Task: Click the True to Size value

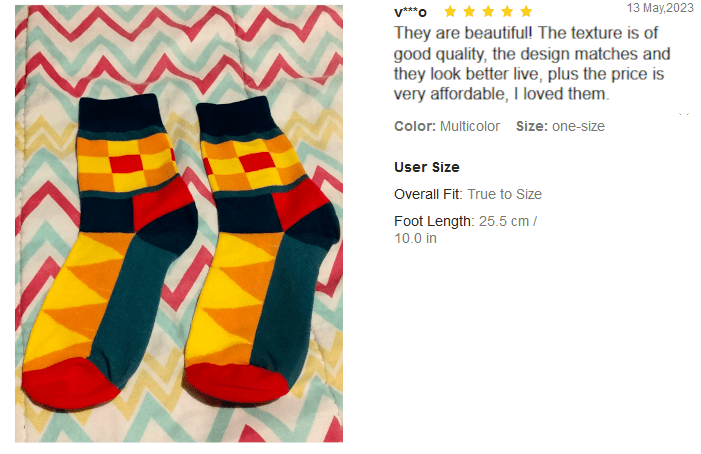Action: (x=505, y=194)
